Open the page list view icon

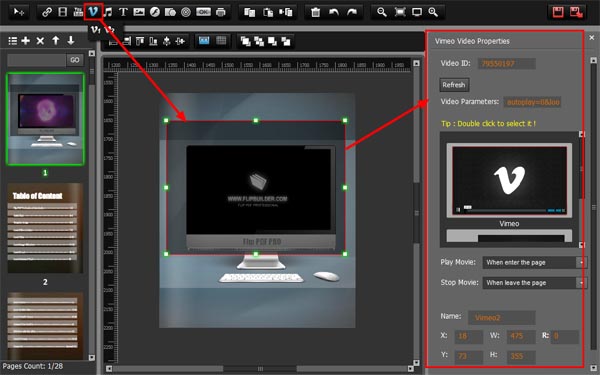(13, 41)
